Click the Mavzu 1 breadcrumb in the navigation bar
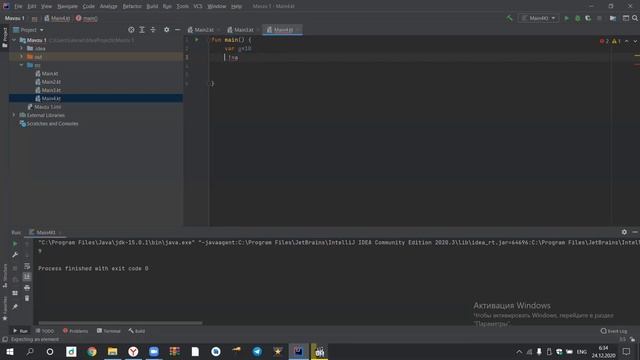The width and height of the screenshot is (640, 360). tap(15, 18)
